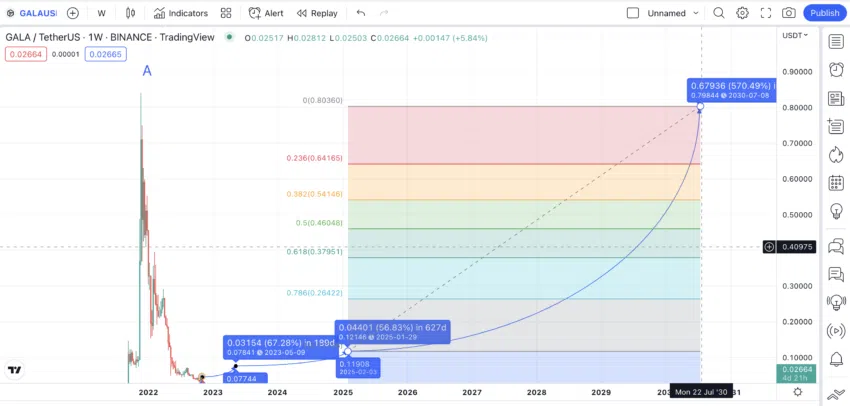Start bar Replay mode
This screenshot has width=850, height=406.
pos(317,13)
